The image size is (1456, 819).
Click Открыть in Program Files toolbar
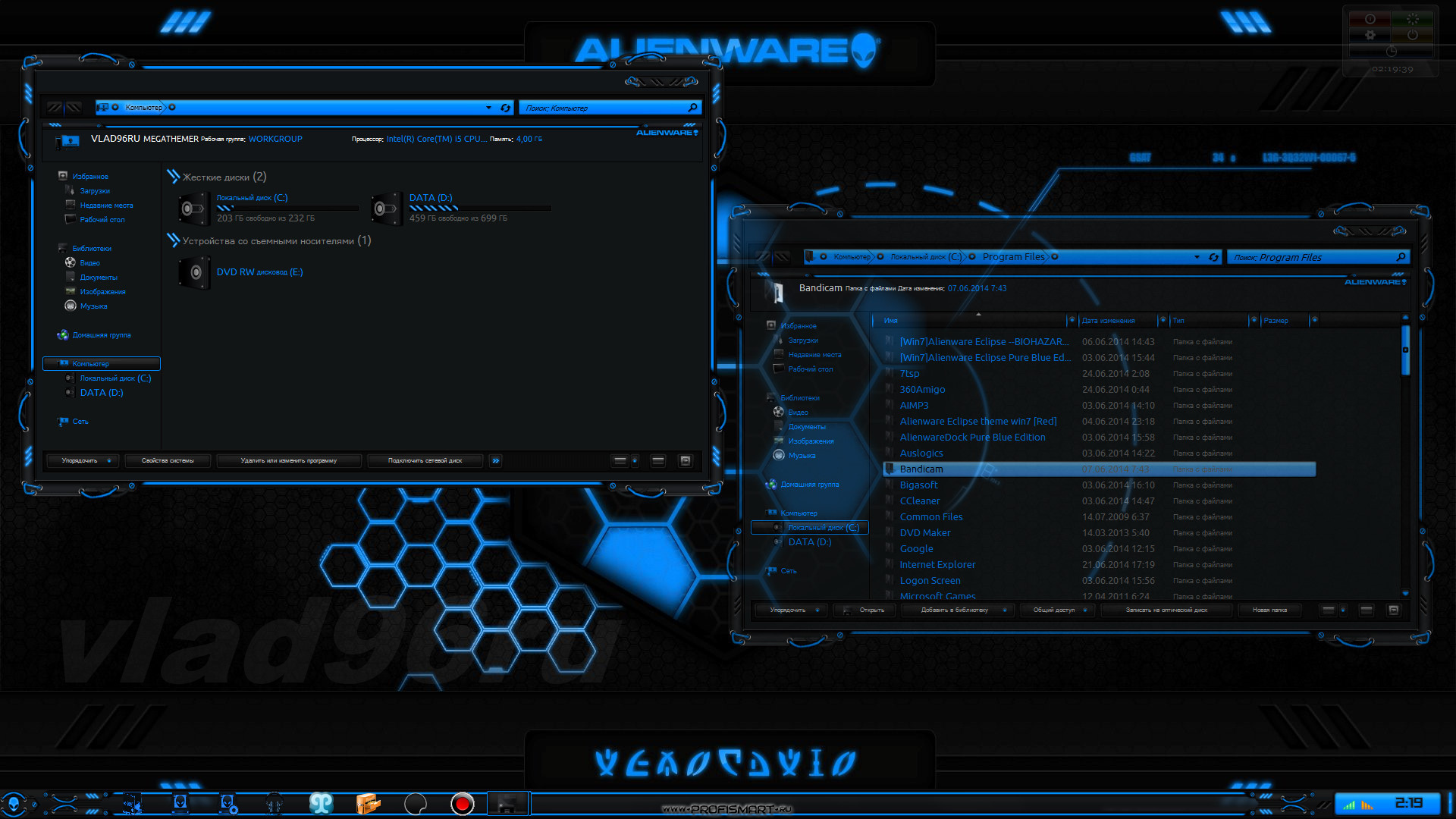click(866, 610)
